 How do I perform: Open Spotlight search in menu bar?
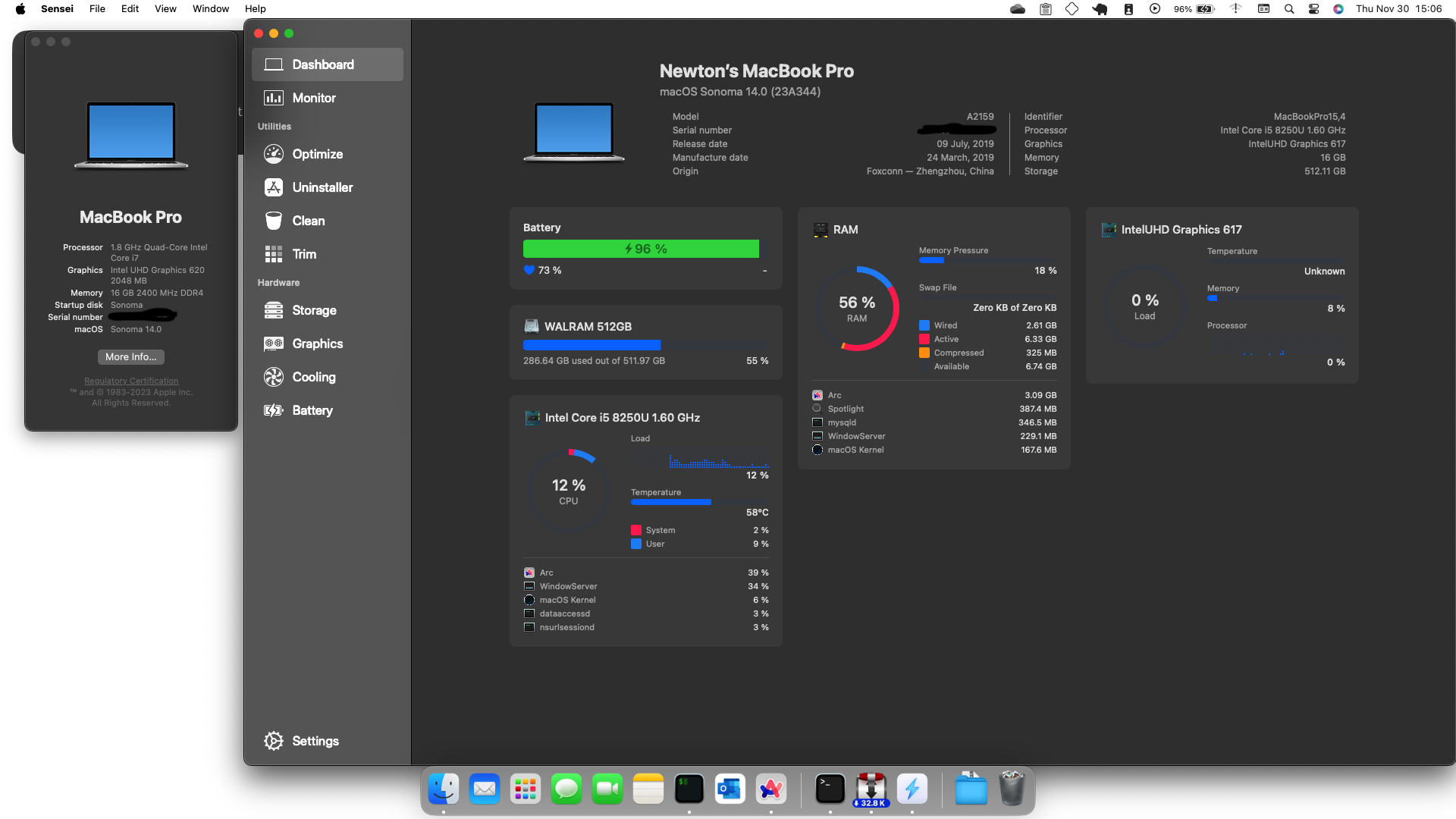point(1289,9)
